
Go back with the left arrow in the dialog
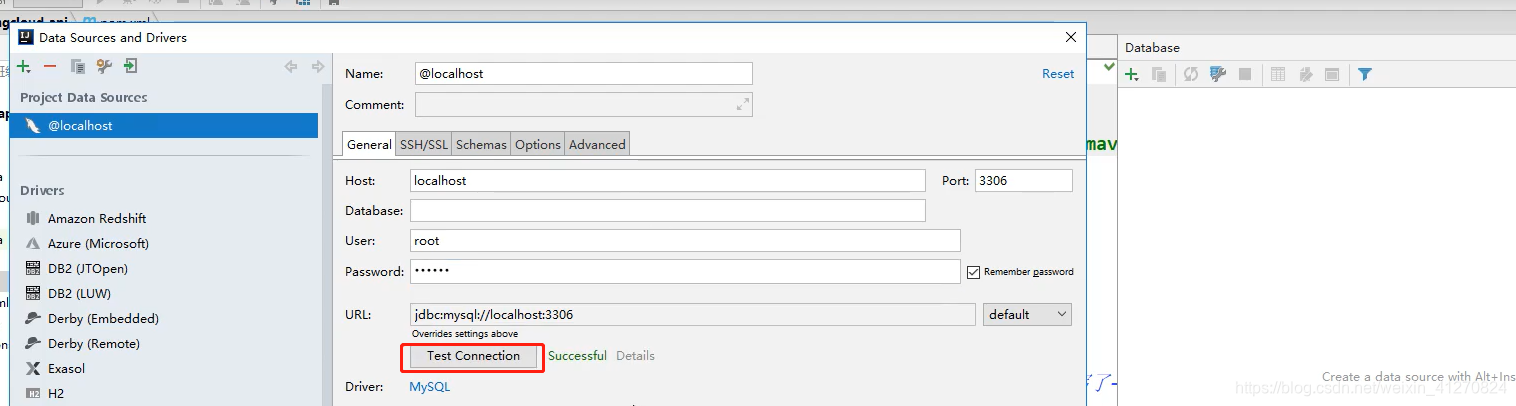click(x=291, y=67)
